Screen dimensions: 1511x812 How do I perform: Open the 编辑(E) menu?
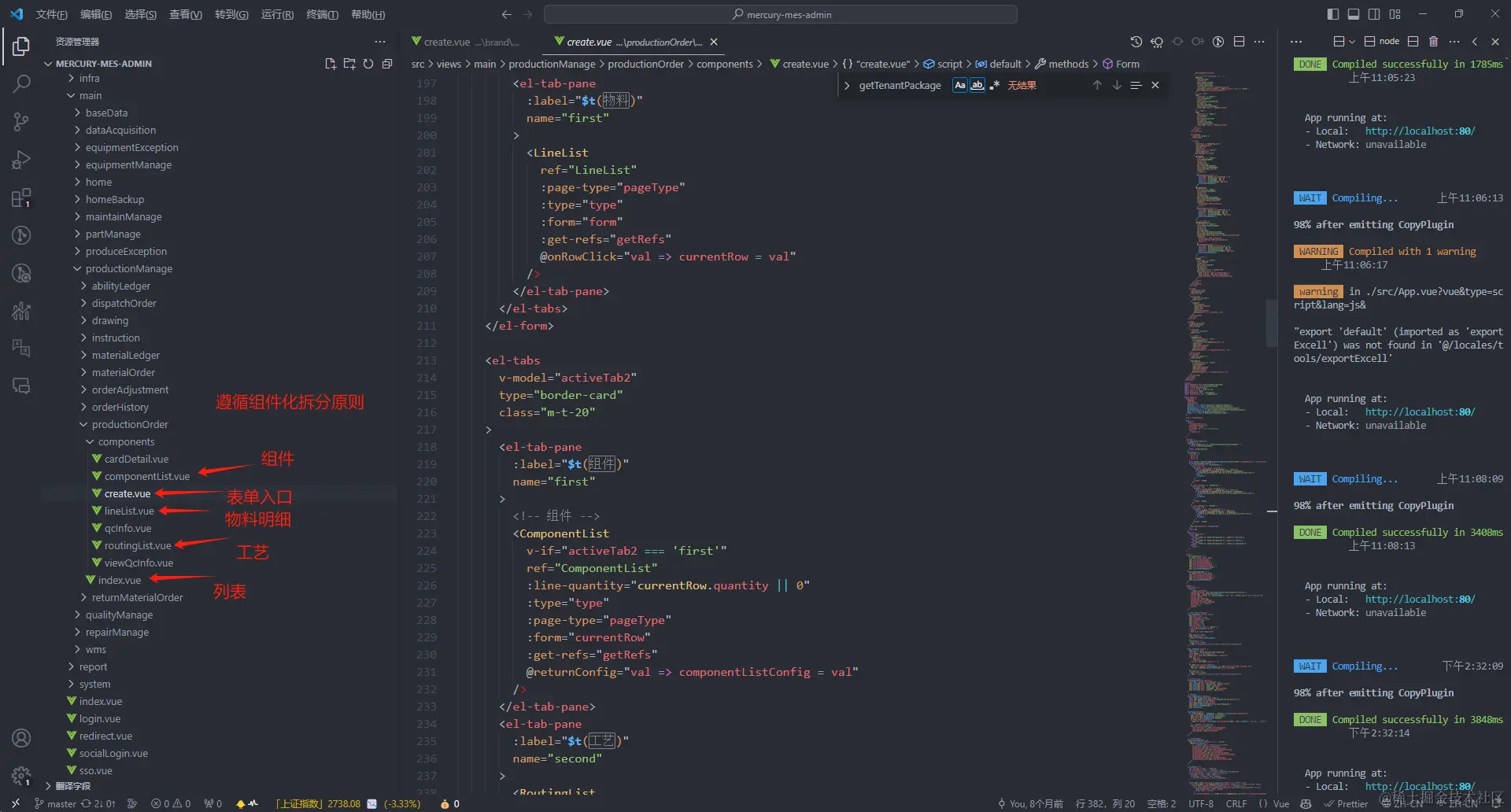point(96,14)
